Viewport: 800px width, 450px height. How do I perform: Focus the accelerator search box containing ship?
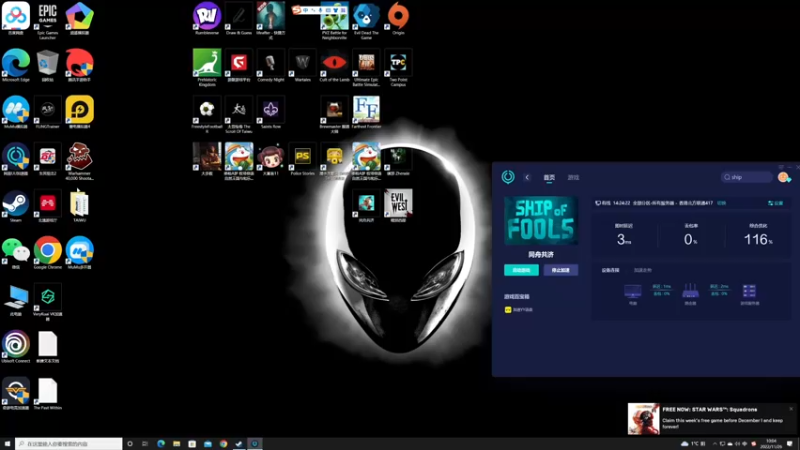coord(746,177)
